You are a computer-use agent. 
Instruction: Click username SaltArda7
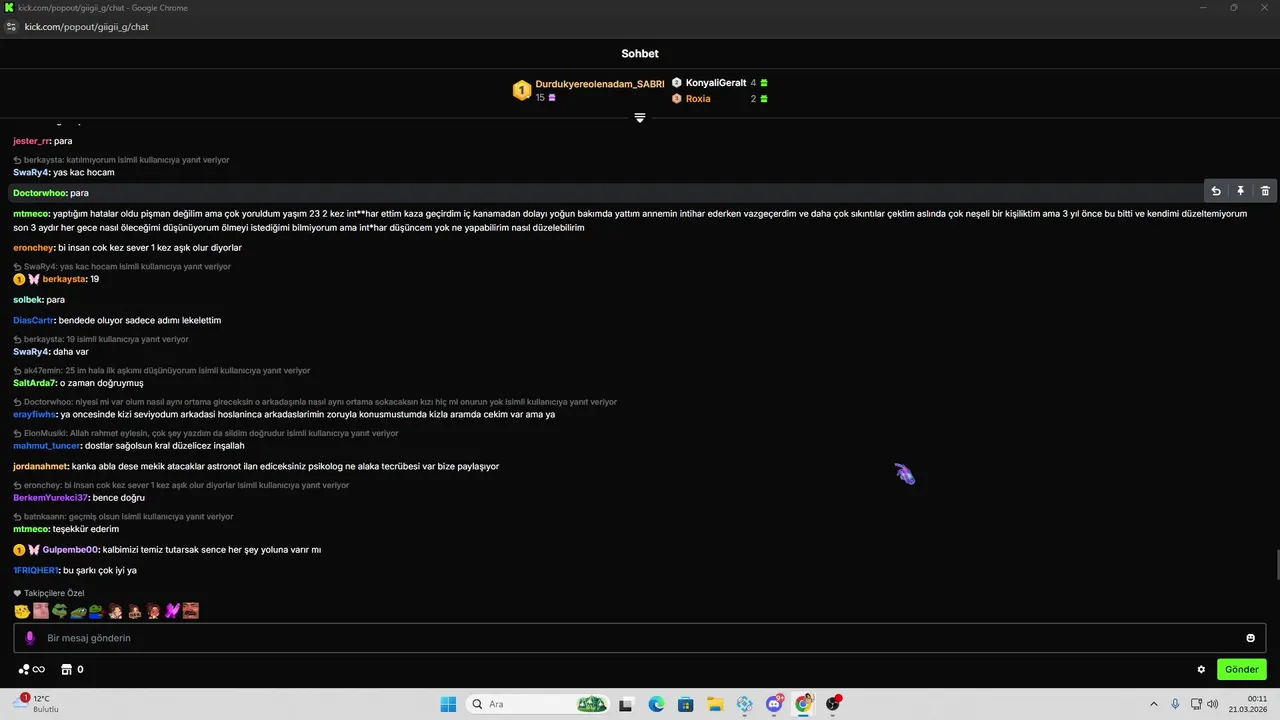(x=35, y=383)
